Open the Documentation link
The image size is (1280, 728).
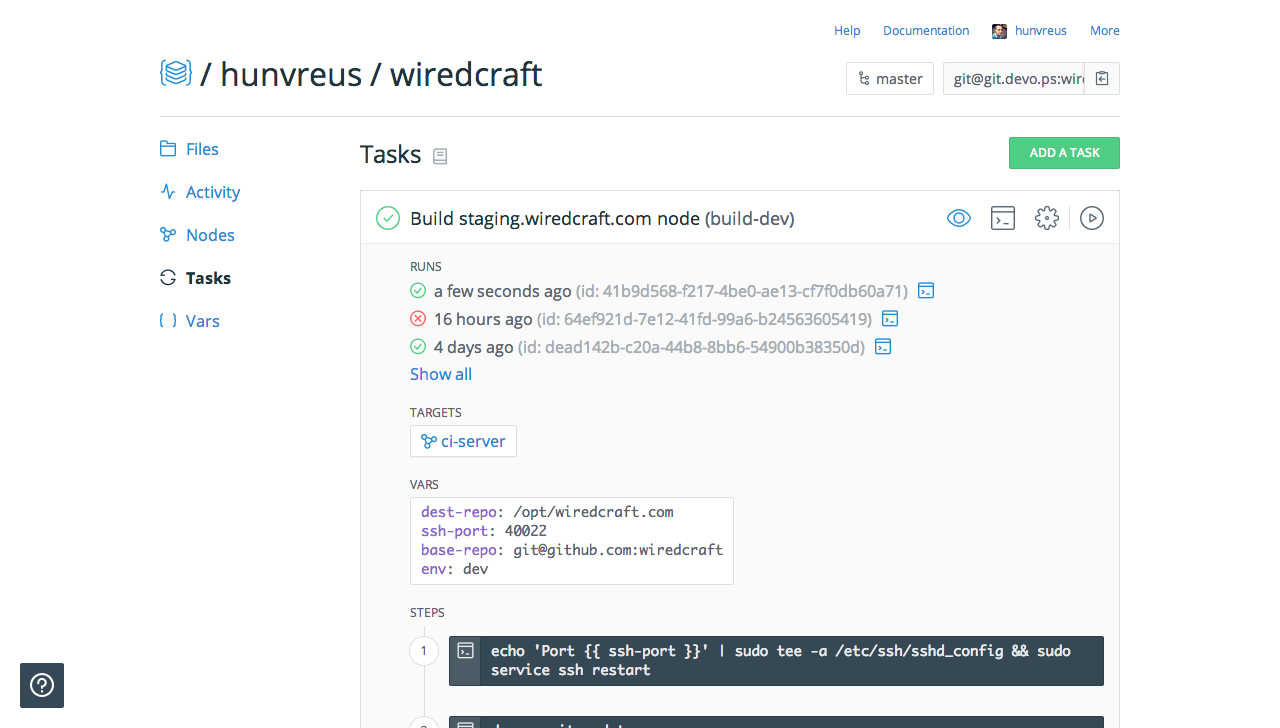(x=926, y=31)
